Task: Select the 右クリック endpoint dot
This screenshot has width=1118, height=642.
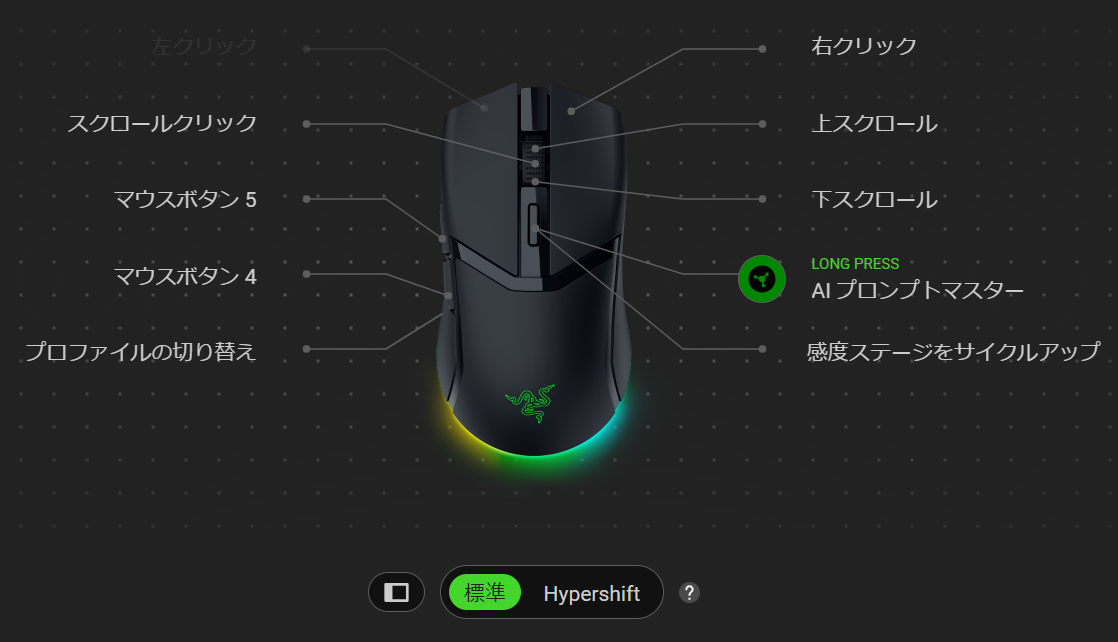Action: tap(762, 49)
